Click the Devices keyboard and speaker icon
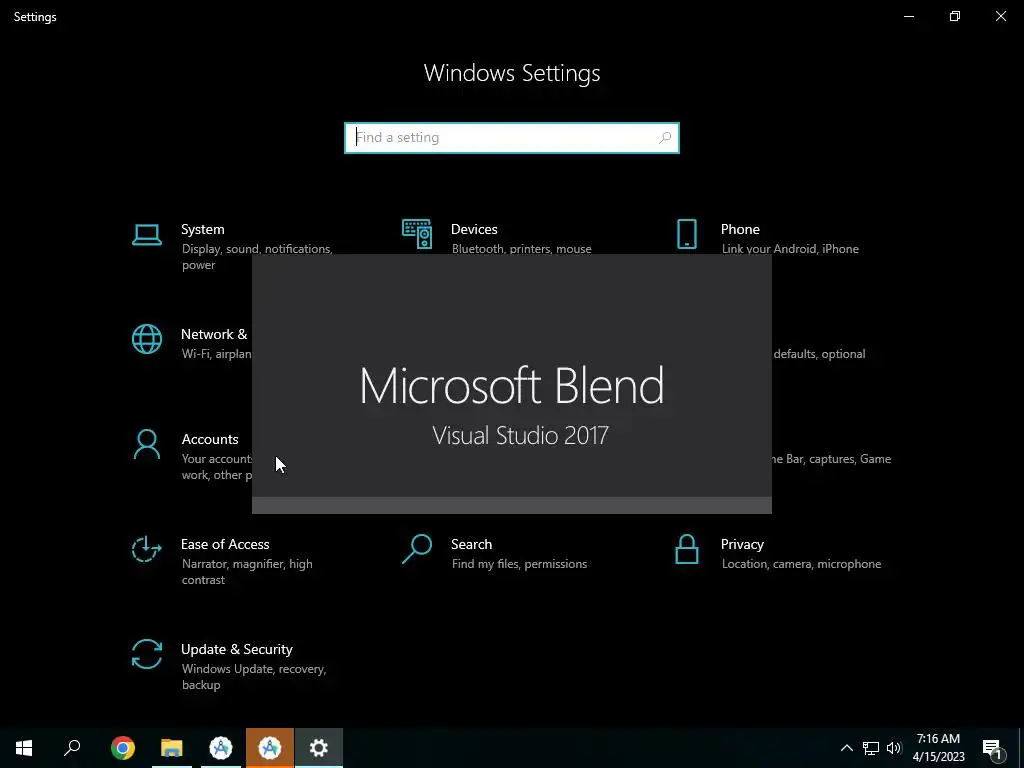Image resolution: width=1024 pixels, height=768 pixels. point(417,234)
